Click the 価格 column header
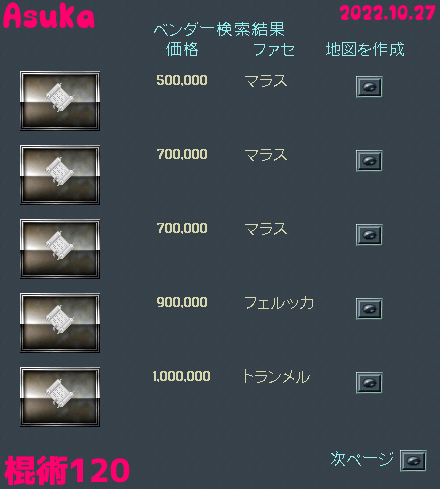The image size is (440, 489). coord(182,49)
